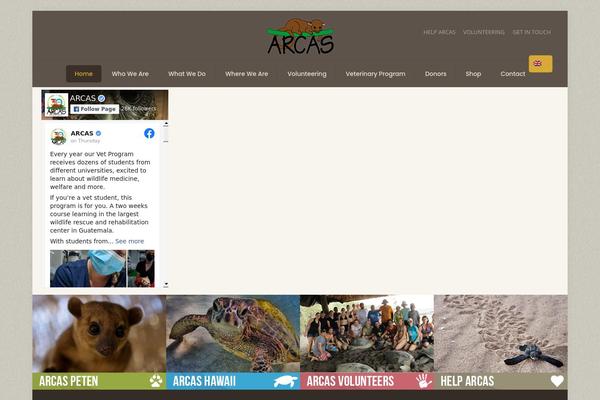Click the HELP ARCAS tan label
Image resolution: width=600 pixels, height=400 pixels.
pyautogui.click(x=501, y=381)
